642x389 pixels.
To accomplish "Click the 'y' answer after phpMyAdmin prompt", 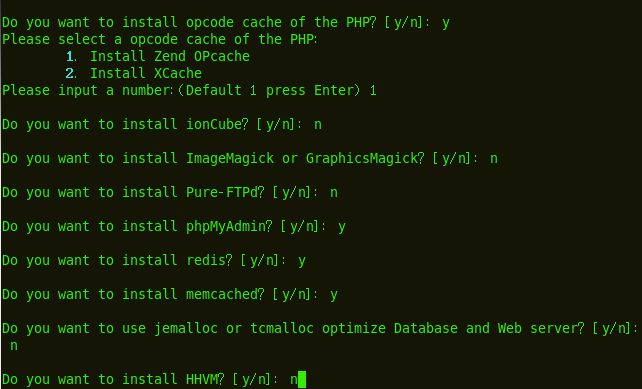I will [x=342, y=228].
